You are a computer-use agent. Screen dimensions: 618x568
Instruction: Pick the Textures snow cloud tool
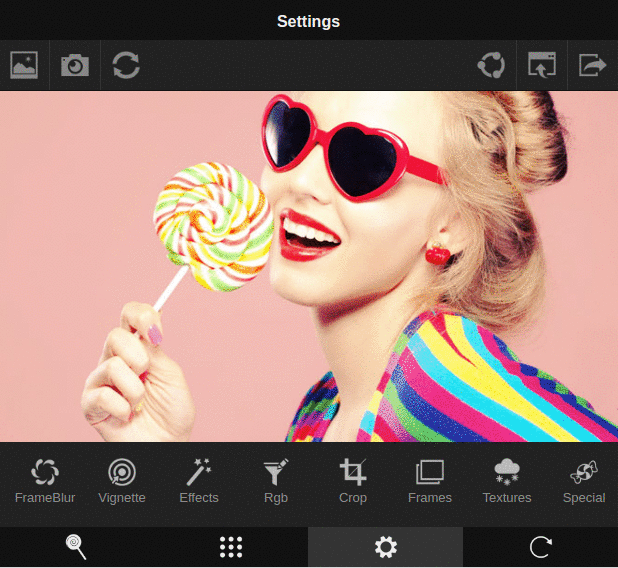pos(507,481)
